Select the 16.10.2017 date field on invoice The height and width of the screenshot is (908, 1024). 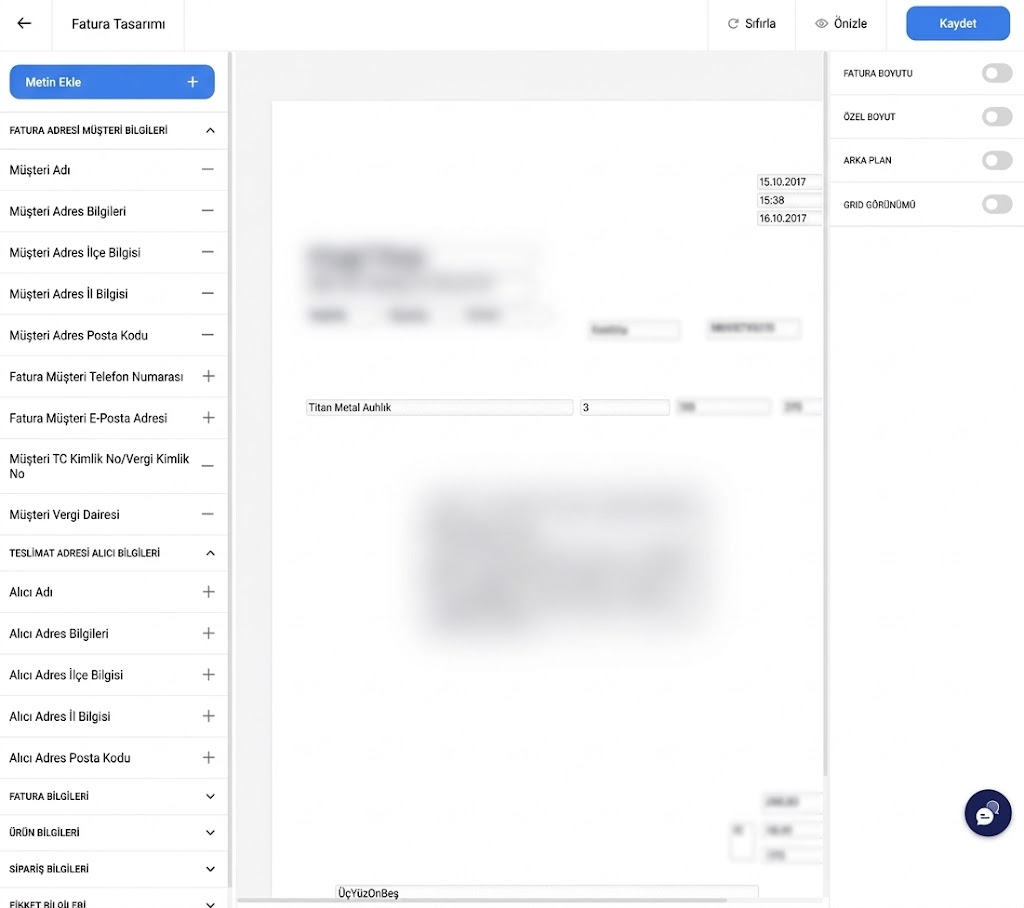[x=789, y=218]
